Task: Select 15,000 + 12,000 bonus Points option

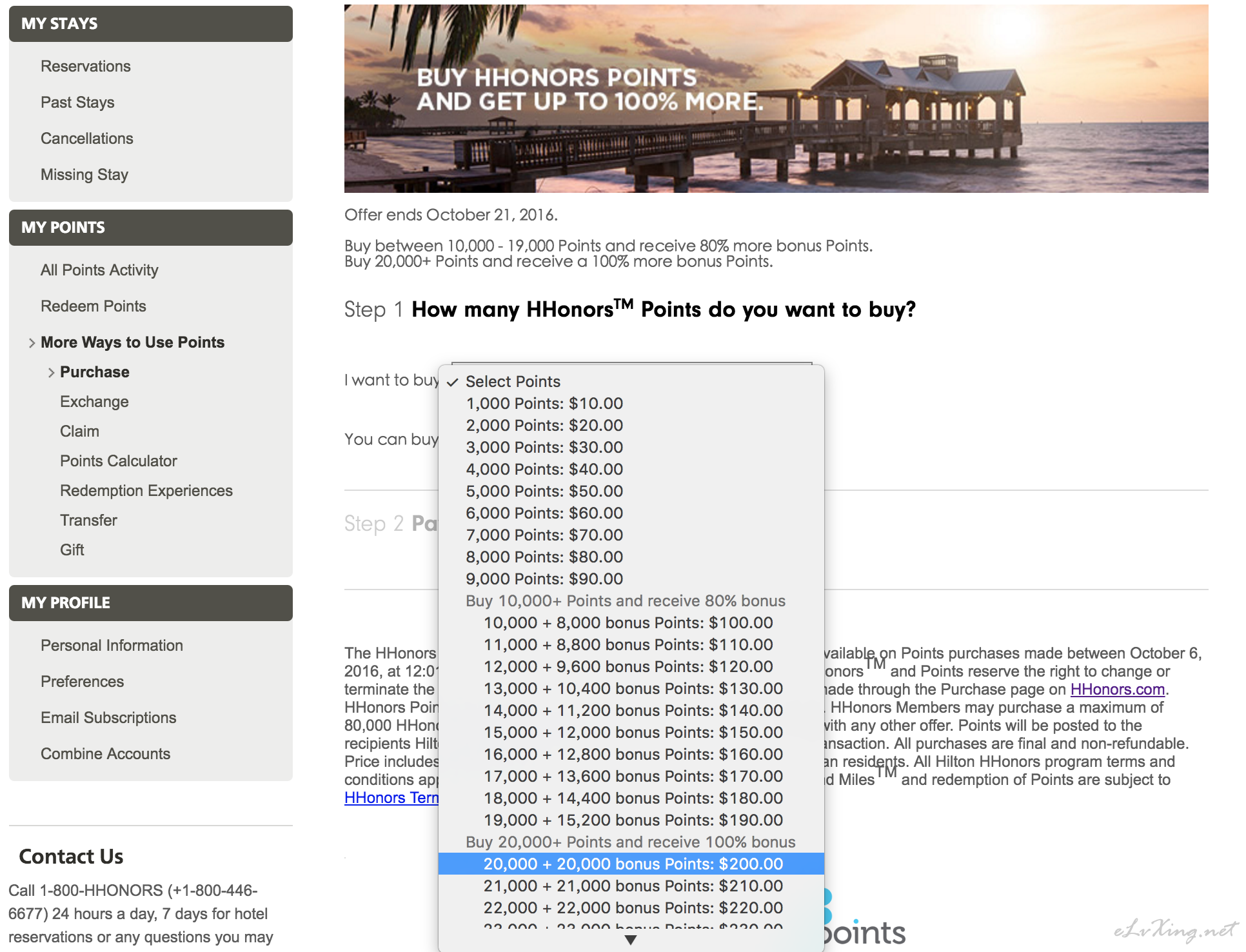Action: [x=631, y=733]
